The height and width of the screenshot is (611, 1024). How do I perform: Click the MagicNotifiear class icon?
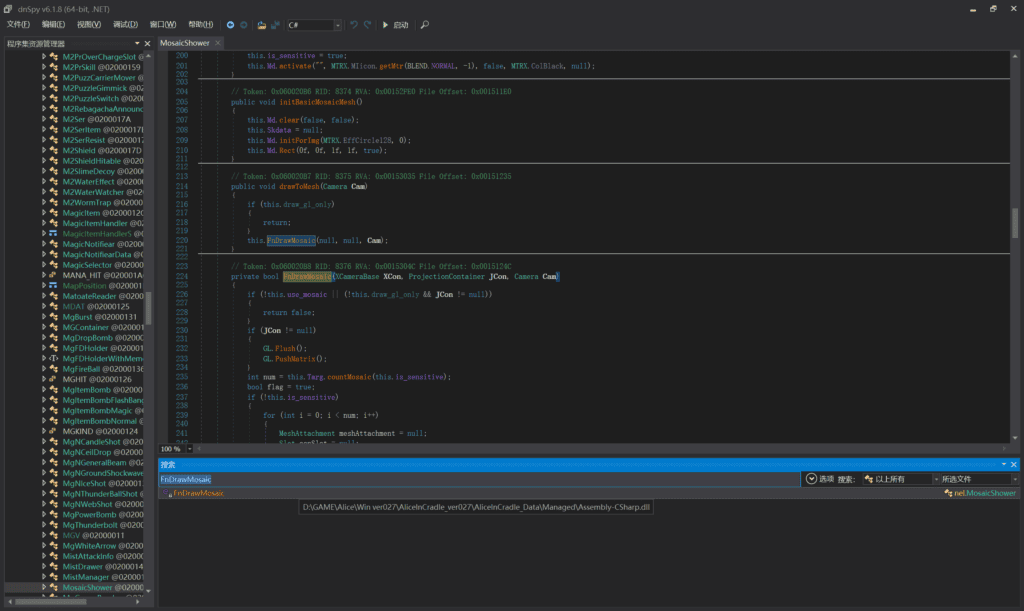point(54,244)
